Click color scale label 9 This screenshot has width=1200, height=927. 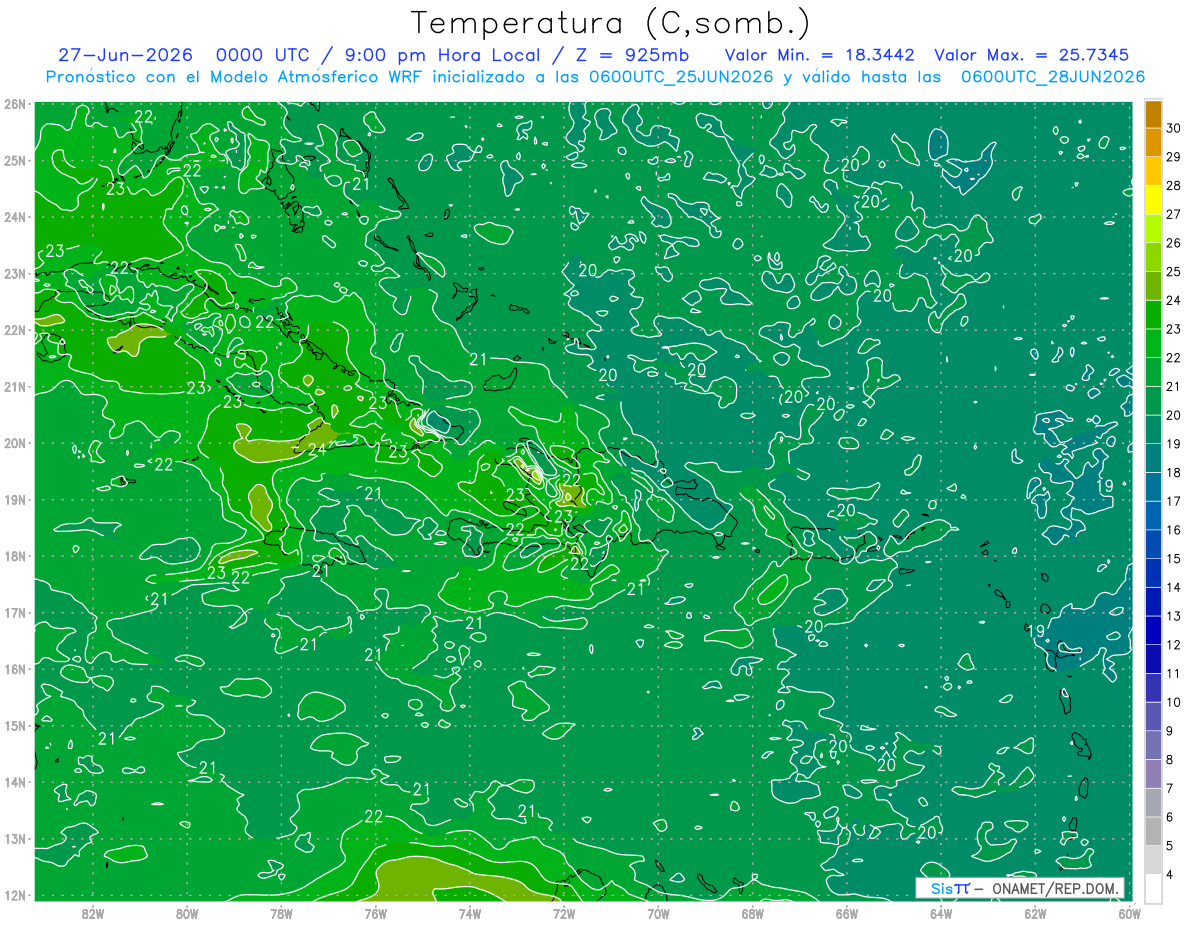pyautogui.click(x=1171, y=730)
